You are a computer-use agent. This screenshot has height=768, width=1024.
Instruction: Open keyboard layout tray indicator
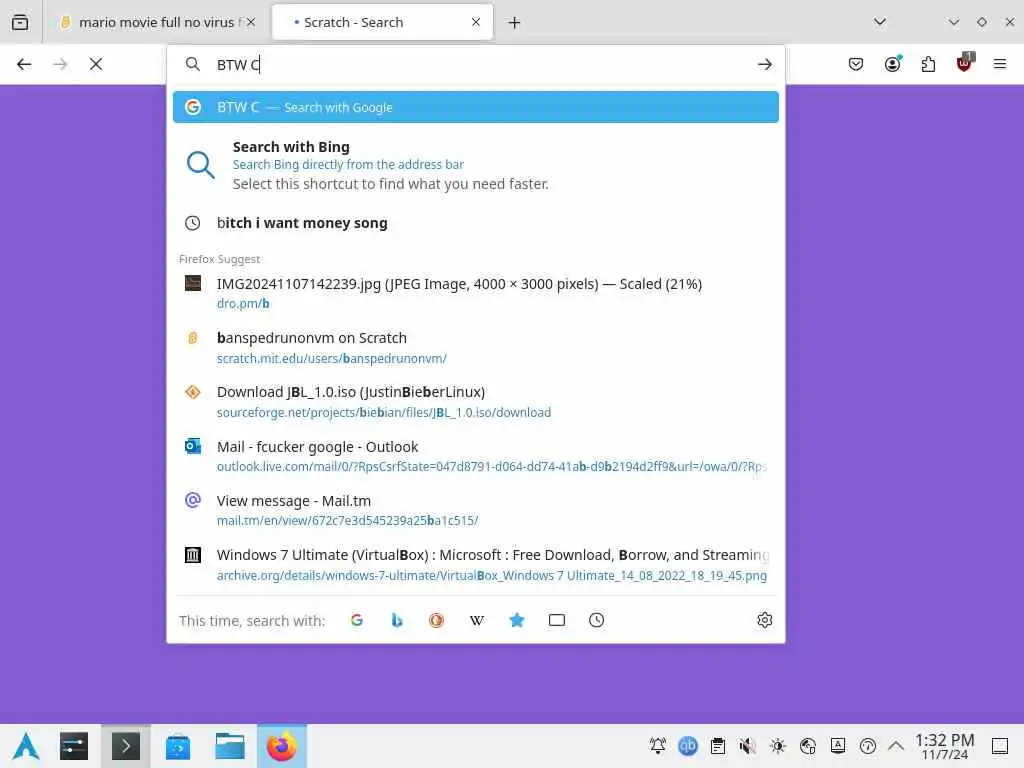(x=838, y=745)
